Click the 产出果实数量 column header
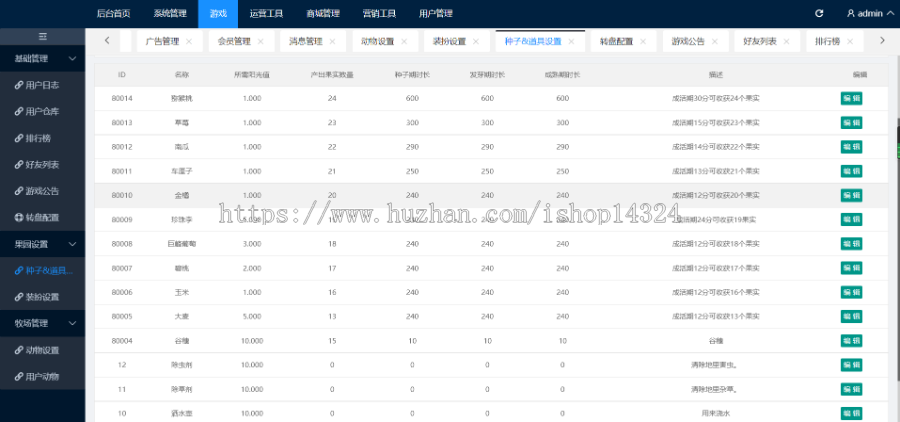The width and height of the screenshot is (900, 422). click(x=332, y=75)
